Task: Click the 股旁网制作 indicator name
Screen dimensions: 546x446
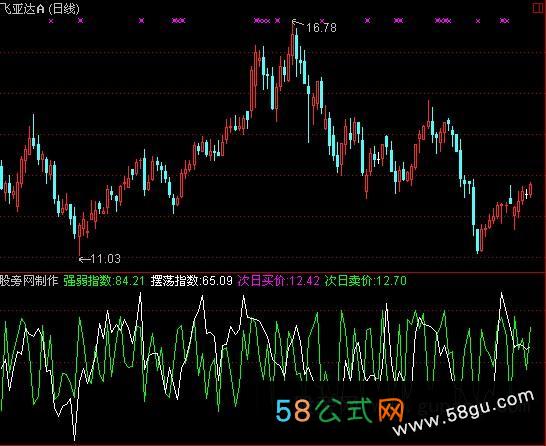Action: click(29, 281)
